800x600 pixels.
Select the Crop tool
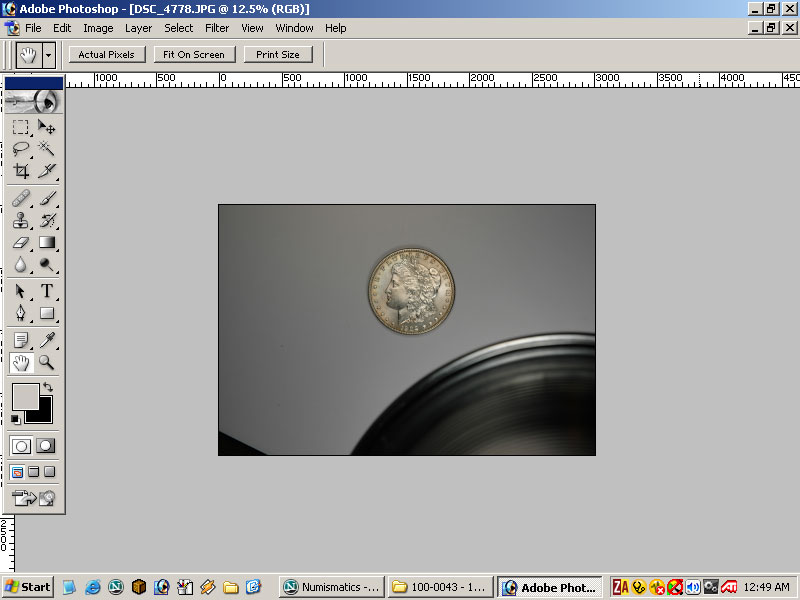[x=21, y=171]
